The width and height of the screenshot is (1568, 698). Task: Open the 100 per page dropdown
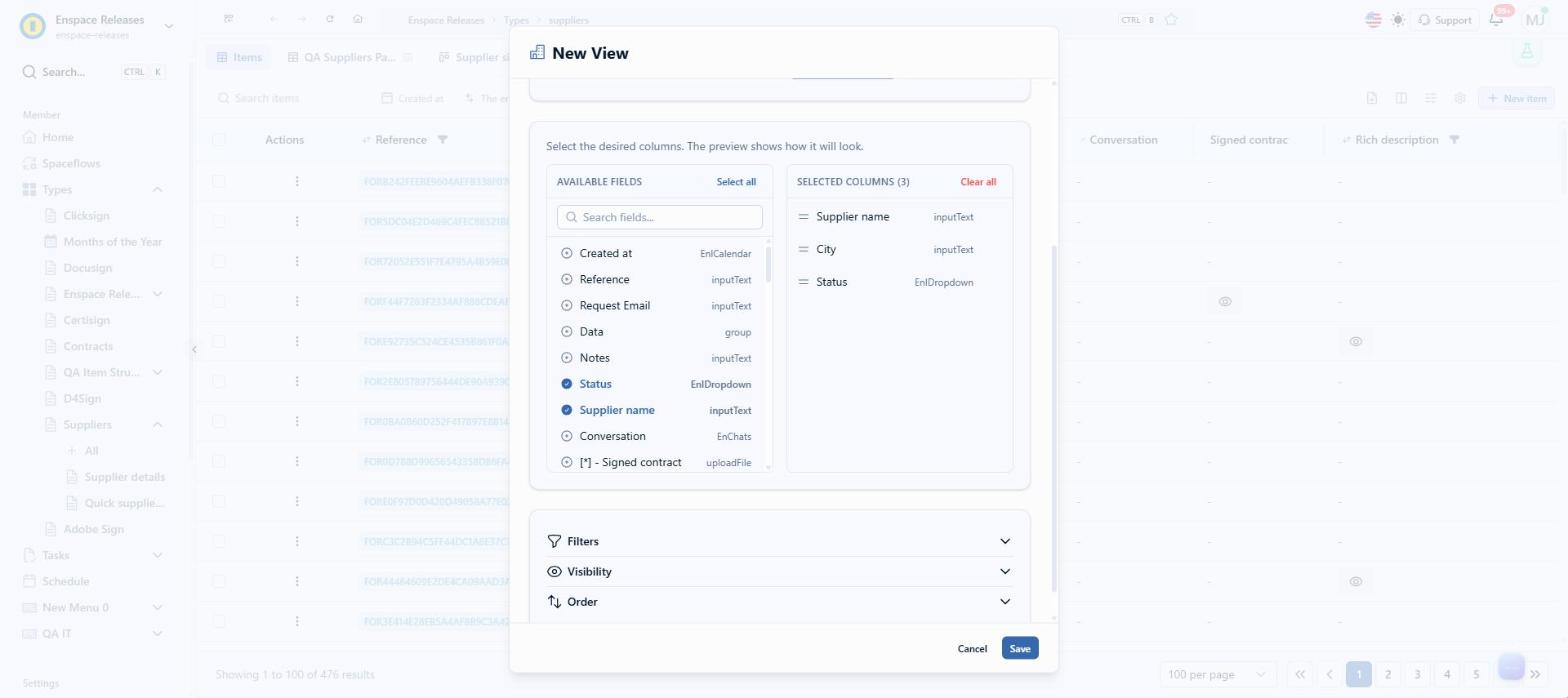(x=1218, y=674)
